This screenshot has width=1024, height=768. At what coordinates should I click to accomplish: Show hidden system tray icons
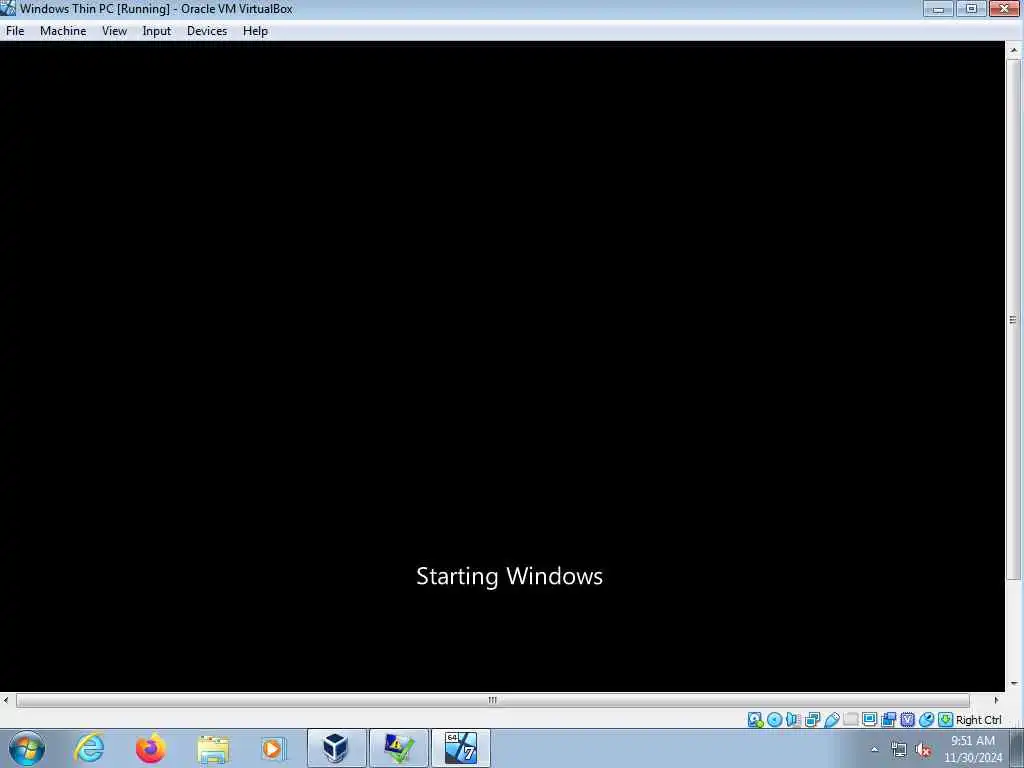click(874, 750)
